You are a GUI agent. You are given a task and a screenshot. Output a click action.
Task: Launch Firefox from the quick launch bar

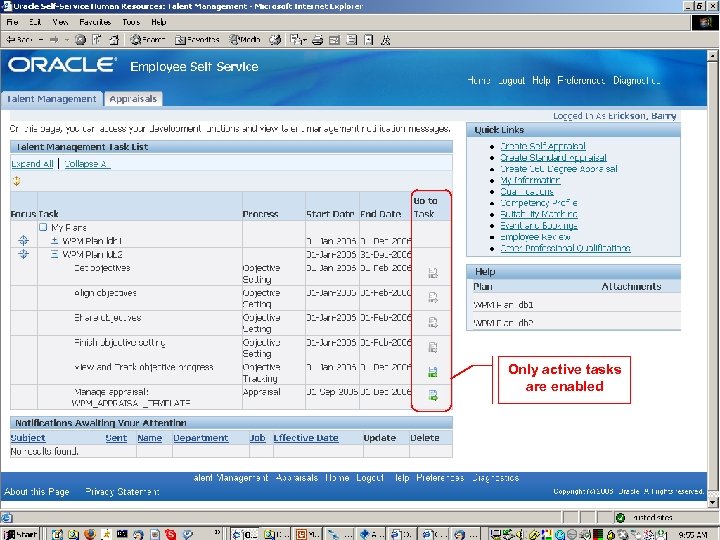click(x=90, y=534)
